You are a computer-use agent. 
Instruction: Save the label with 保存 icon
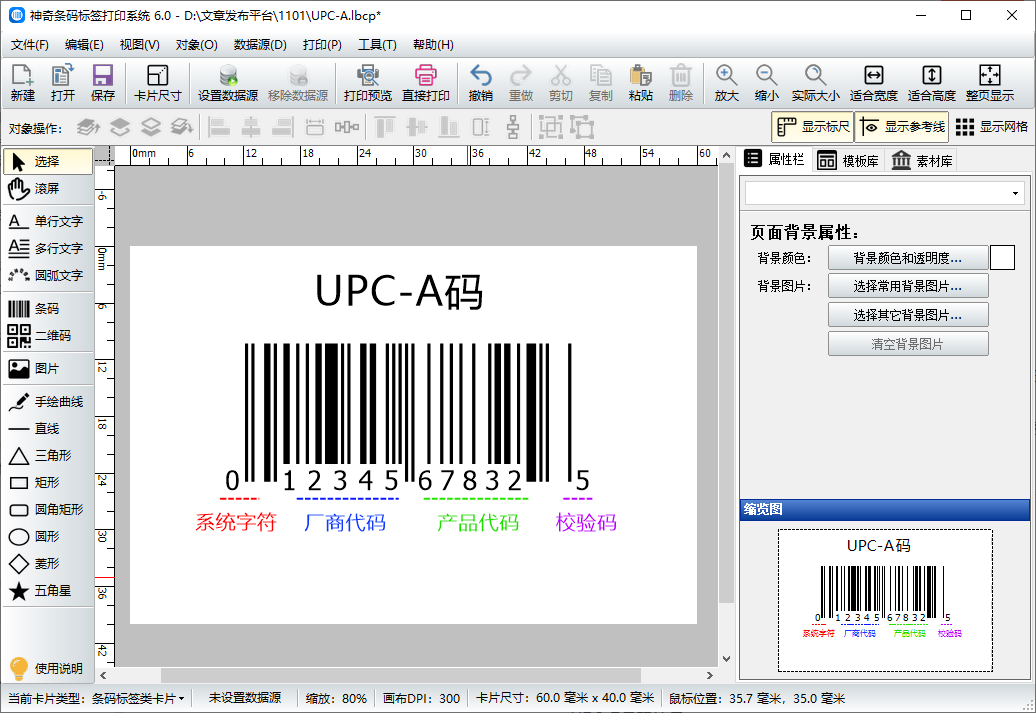tap(102, 83)
